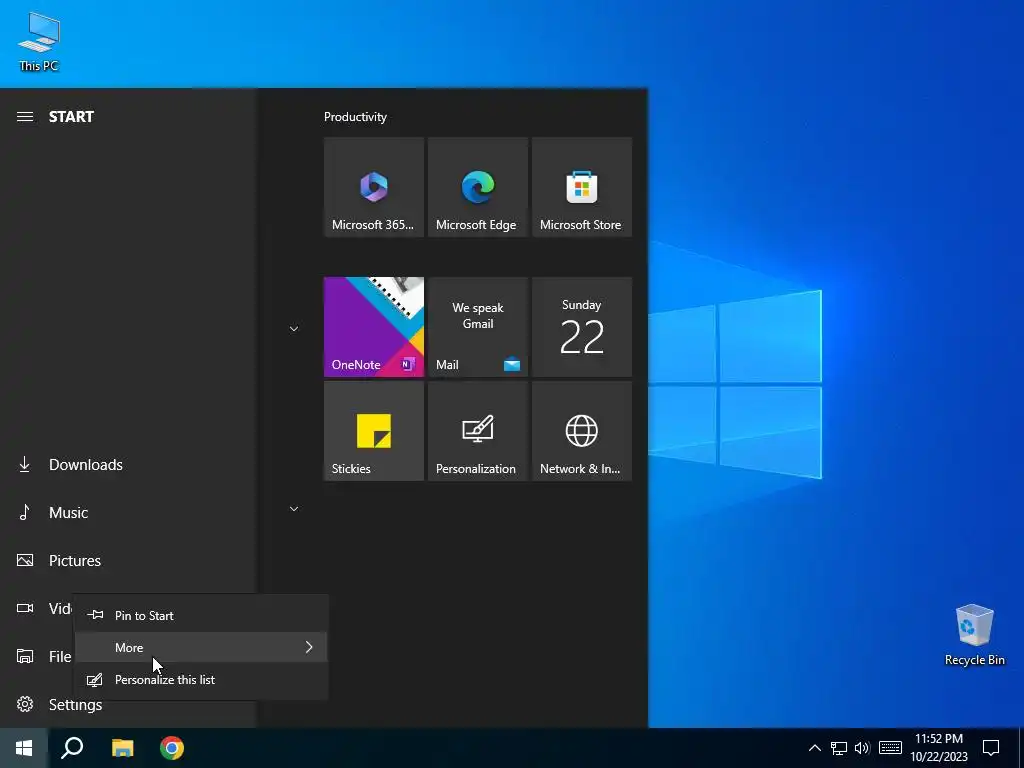
Task: Open the taskbar clock and date
Action: [939, 748]
